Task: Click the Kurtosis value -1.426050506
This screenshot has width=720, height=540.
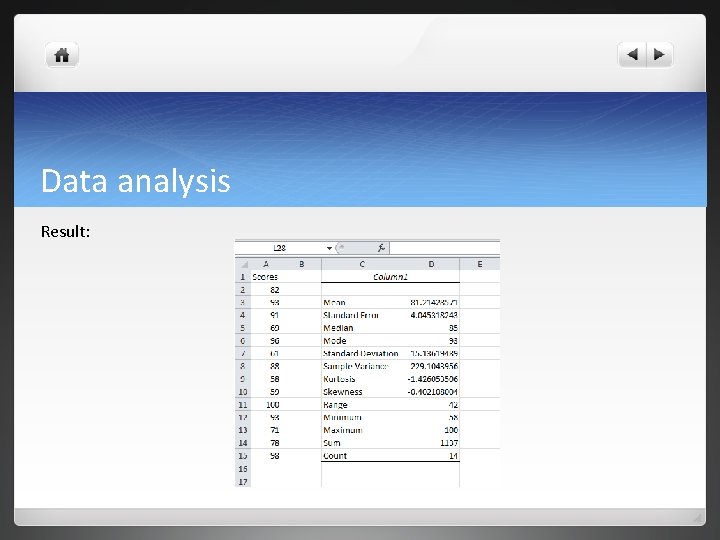Action: tap(433, 379)
